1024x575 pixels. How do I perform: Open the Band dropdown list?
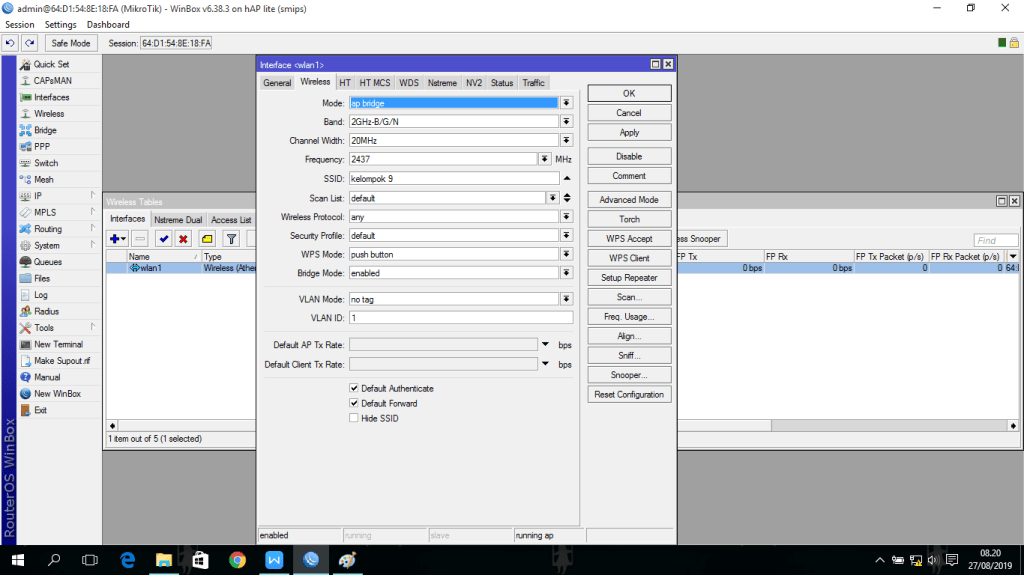pyautogui.click(x=566, y=122)
